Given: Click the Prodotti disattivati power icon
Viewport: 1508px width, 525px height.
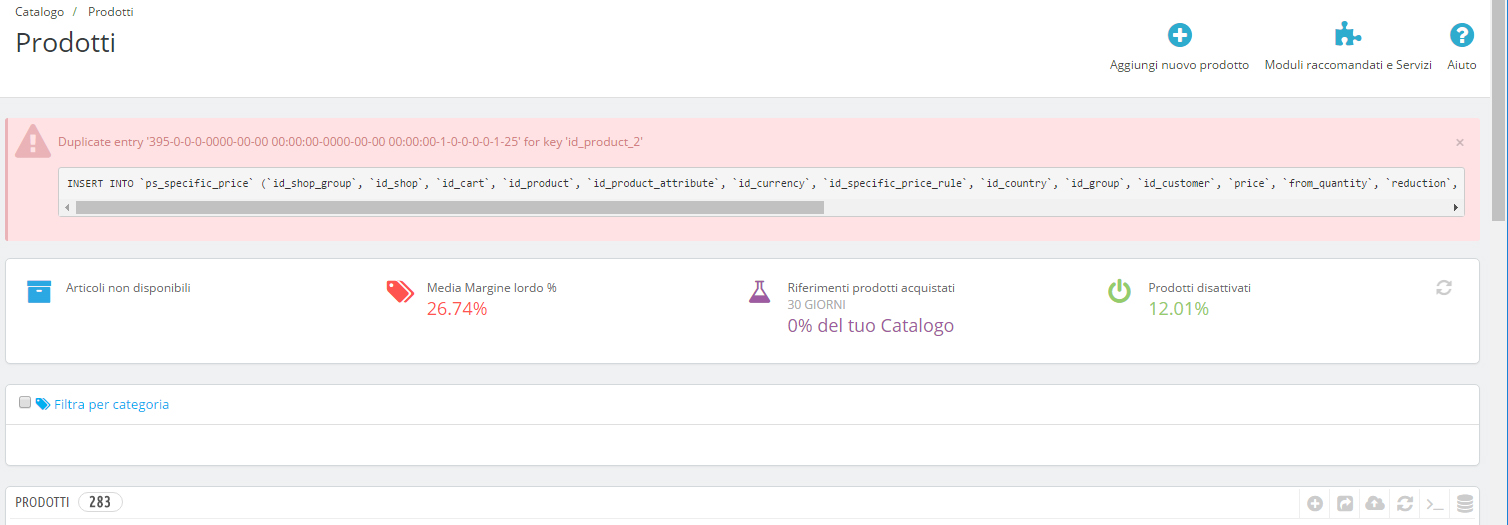Looking at the screenshot, I should 1119,291.
